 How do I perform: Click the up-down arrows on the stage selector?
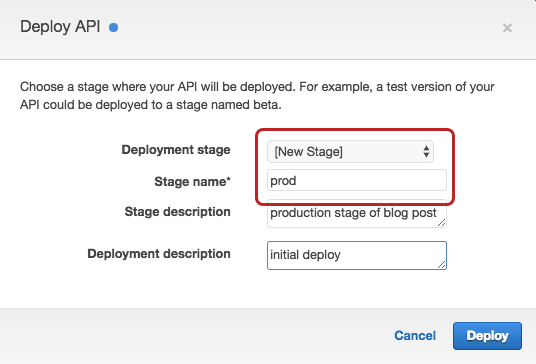(426, 151)
